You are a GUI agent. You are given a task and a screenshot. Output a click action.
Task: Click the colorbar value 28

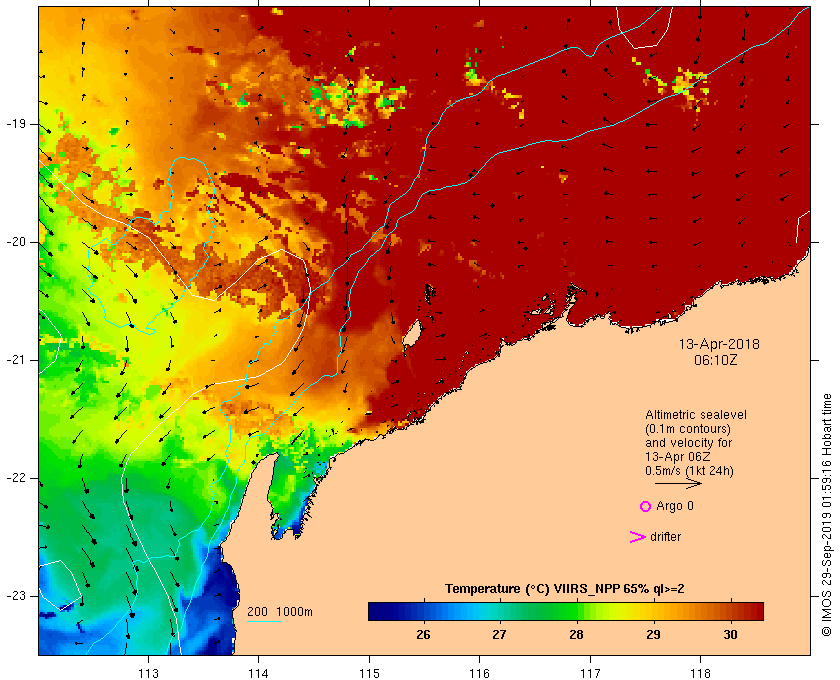pos(576,635)
